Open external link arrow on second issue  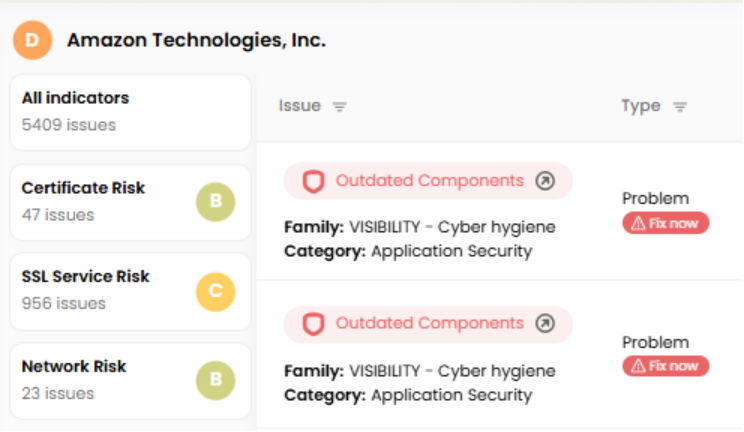click(x=545, y=324)
